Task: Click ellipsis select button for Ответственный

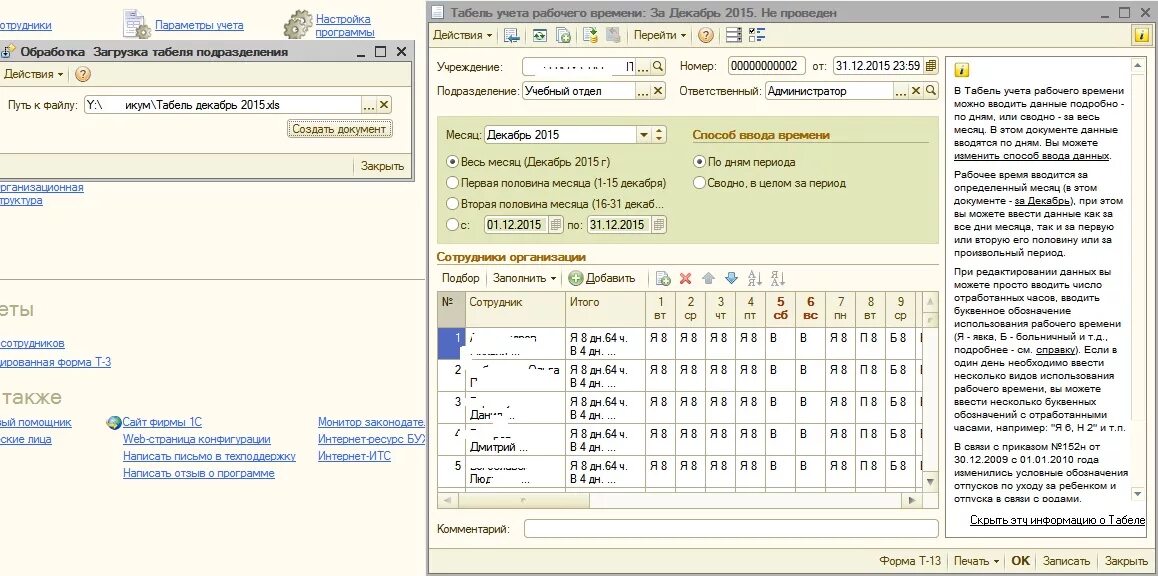Action: [900, 91]
